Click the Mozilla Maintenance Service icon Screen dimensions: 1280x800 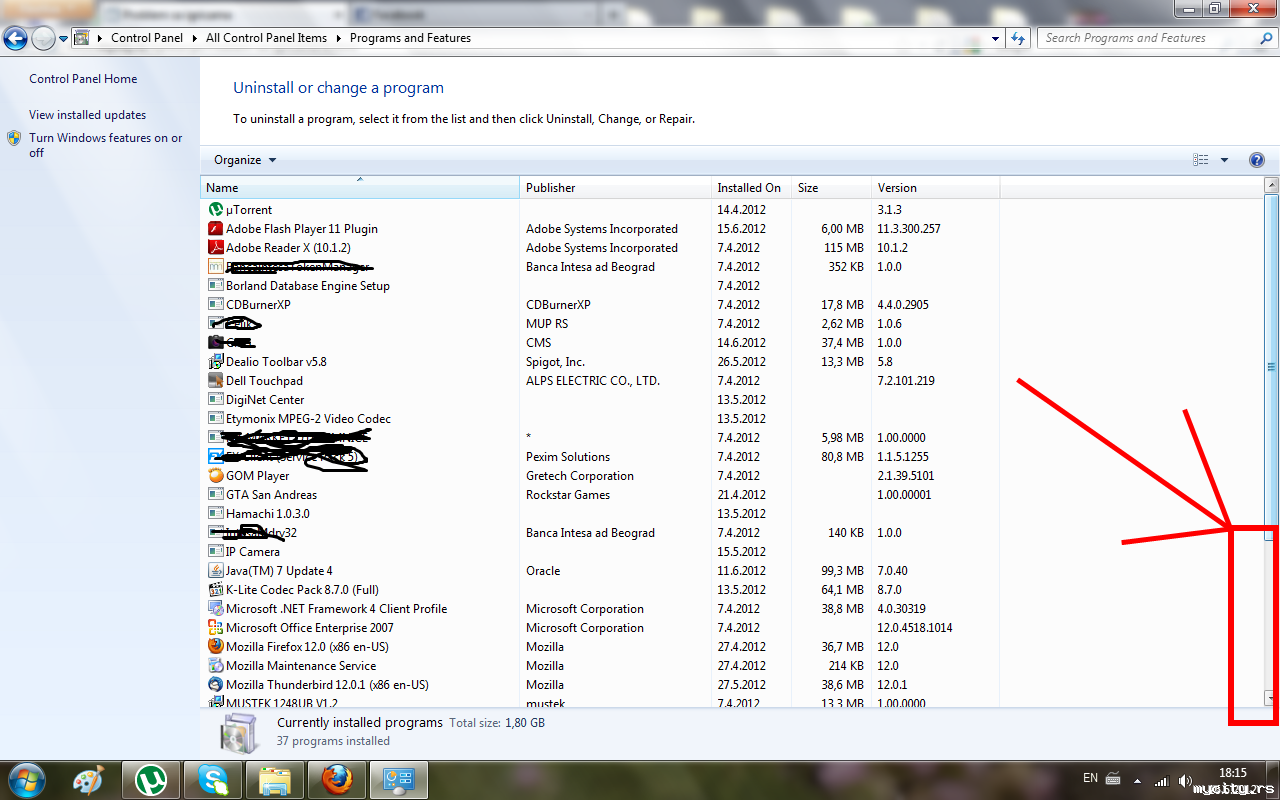[x=215, y=666]
